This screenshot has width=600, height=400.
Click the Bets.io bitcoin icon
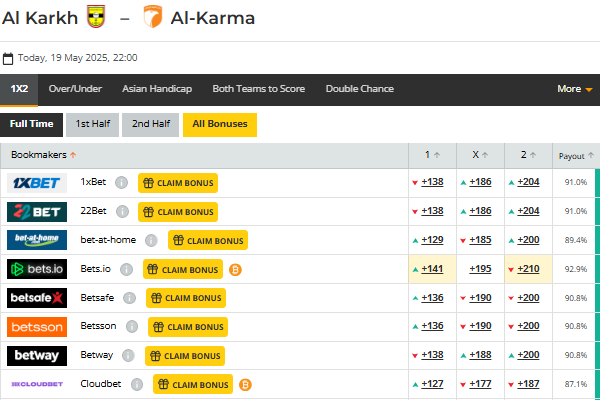pos(236,269)
